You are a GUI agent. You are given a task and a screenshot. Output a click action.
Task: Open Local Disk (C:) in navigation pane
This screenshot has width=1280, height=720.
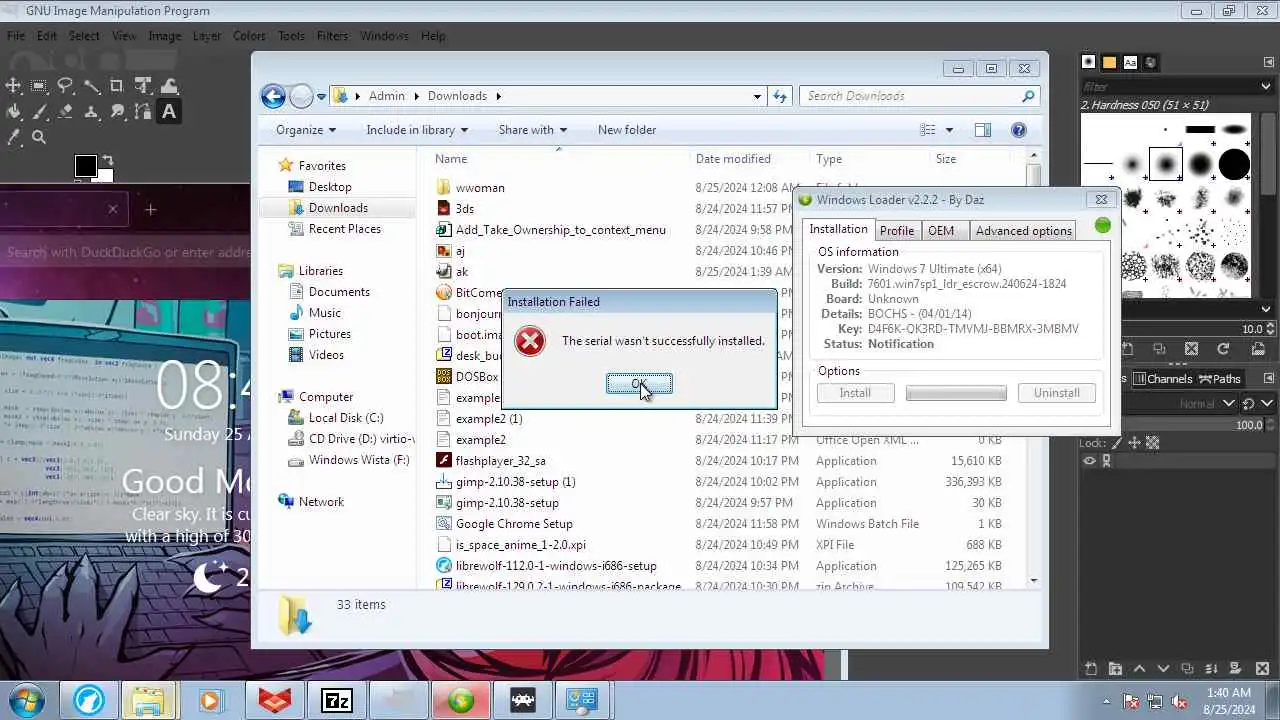pyautogui.click(x=346, y=418)
